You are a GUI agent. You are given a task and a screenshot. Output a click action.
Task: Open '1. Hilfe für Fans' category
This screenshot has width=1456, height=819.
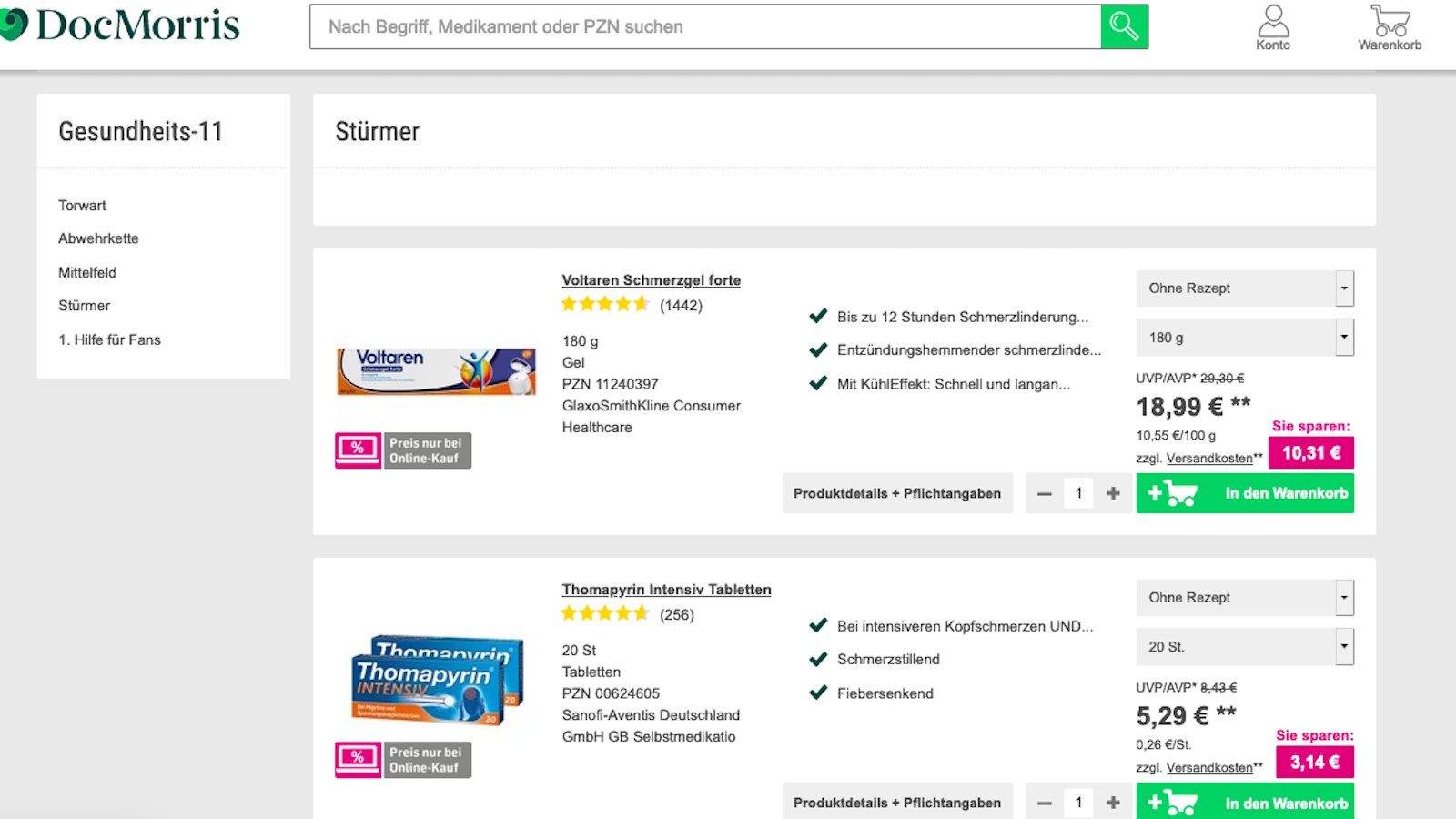pyautogui.click(x=109, y=339)
